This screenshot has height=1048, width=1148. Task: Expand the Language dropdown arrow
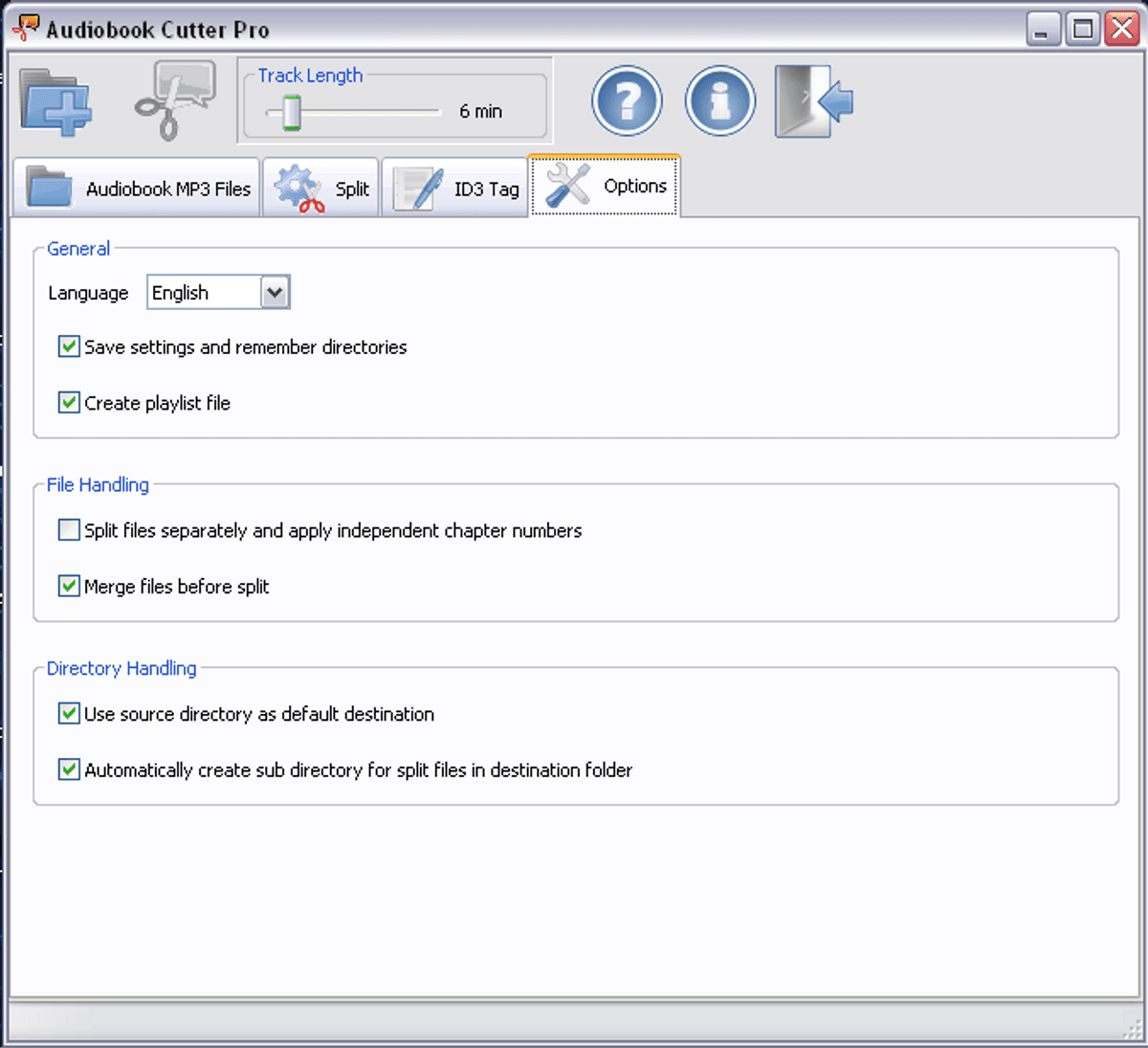(275, 293)
